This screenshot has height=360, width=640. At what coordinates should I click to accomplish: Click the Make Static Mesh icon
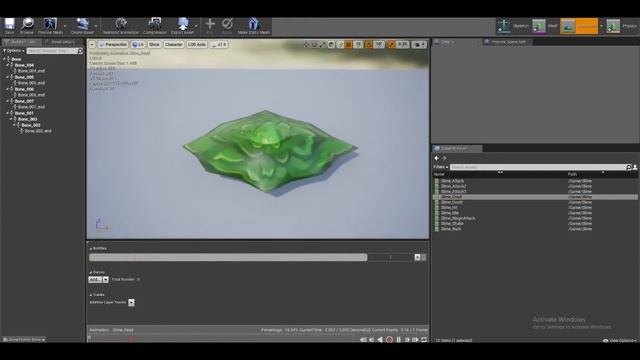(x=253, y=26)
